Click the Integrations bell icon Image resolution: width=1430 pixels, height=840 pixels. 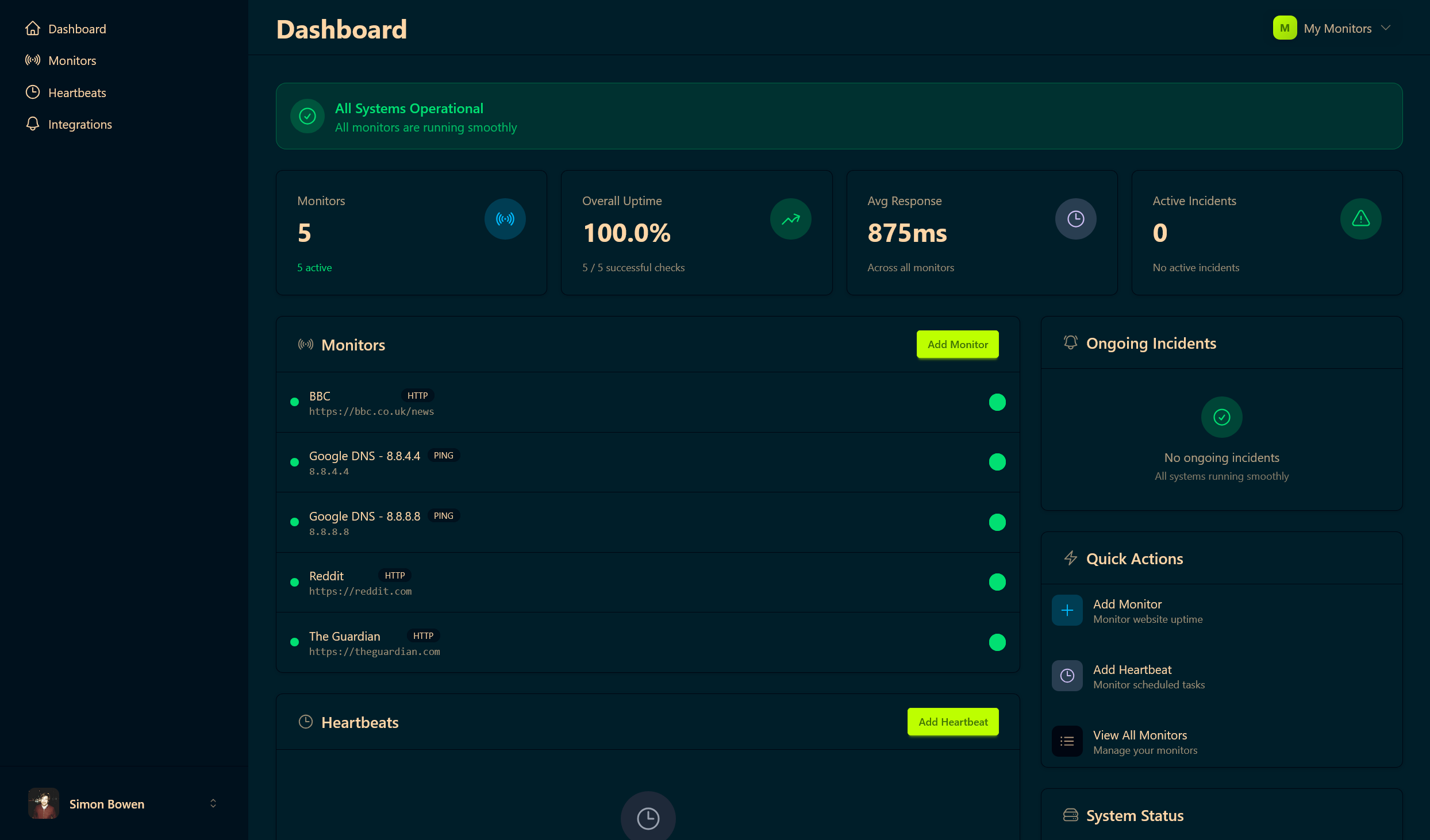[x=33, y=124]
